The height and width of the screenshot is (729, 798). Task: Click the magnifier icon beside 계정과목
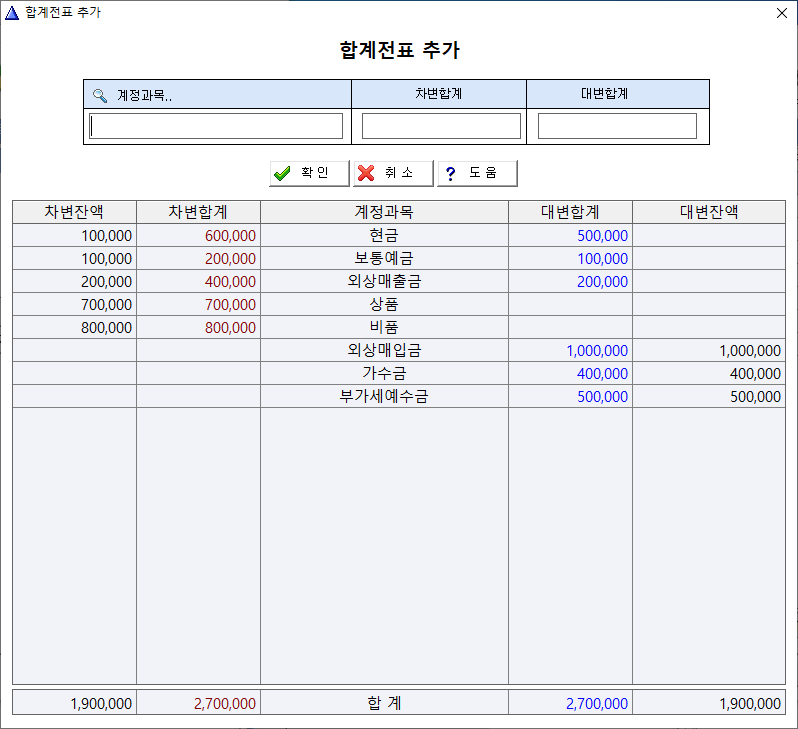coord(100,95)
